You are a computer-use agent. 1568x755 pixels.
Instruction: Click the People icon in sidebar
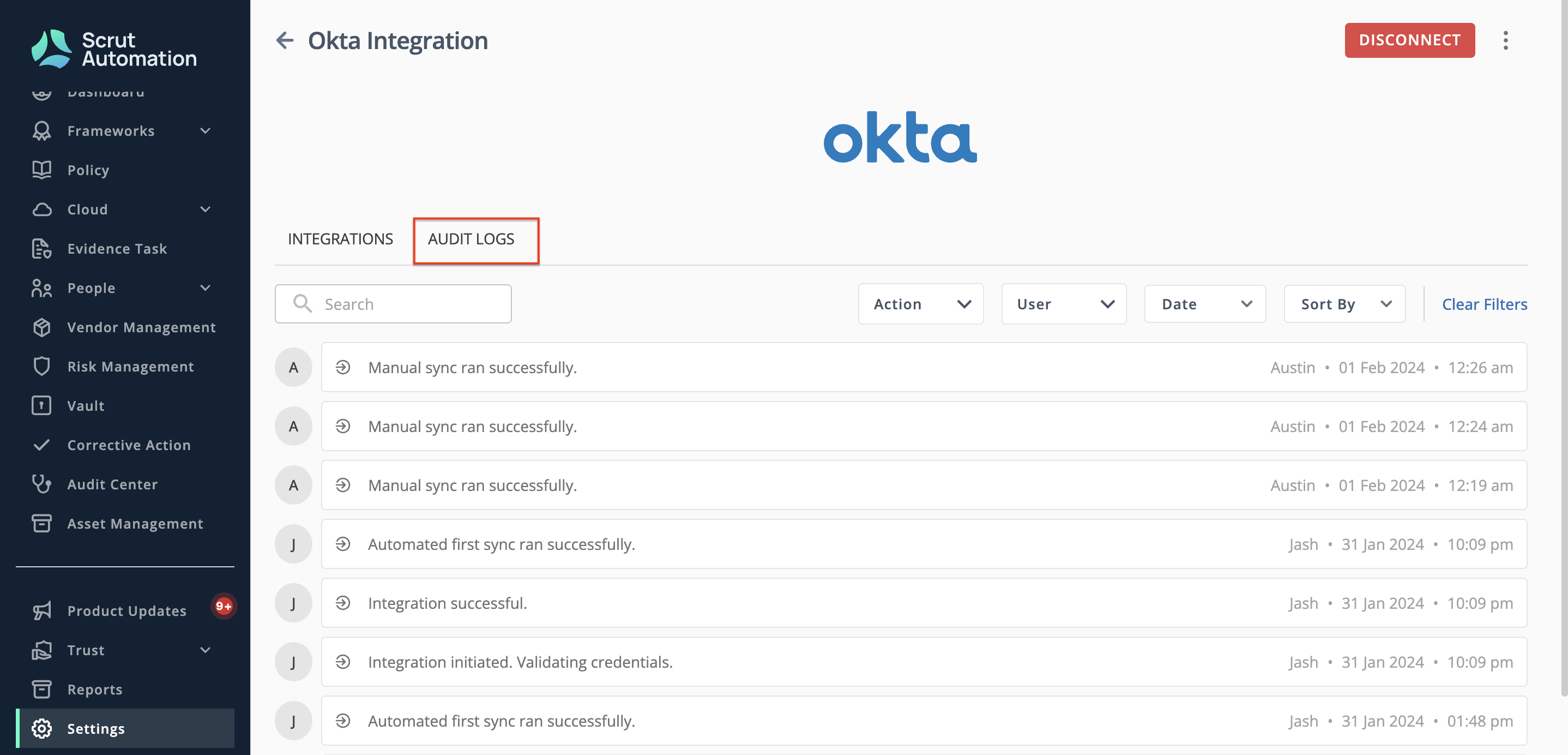click(x=41, y=288)
